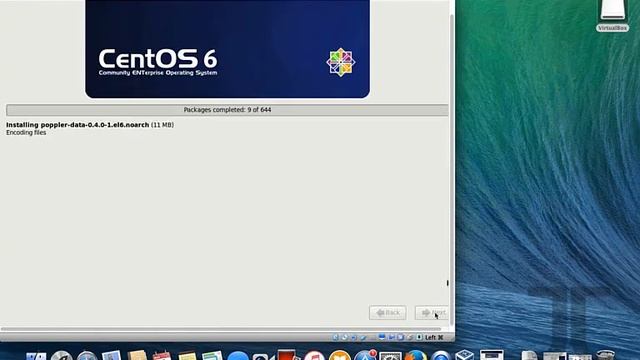Open the yellow Notes icon in the Dock
Image resolution: width=640 pixels, height=360 pixels.
pos(187,356)
